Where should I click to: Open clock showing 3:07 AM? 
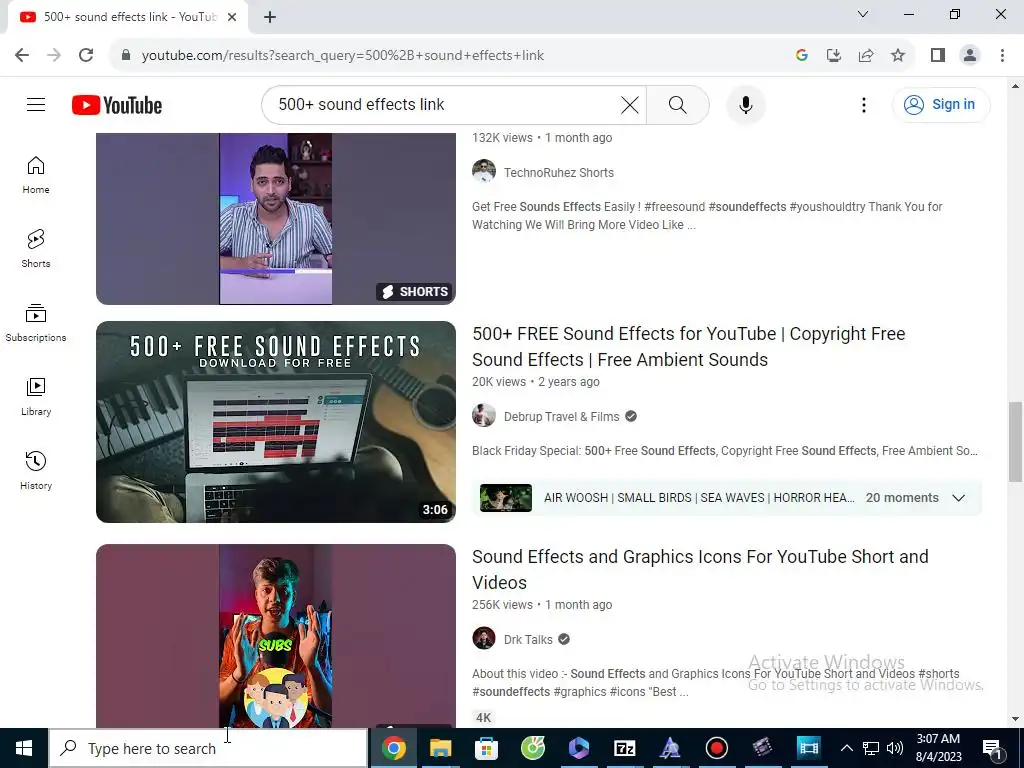click(x=938, y=748)
